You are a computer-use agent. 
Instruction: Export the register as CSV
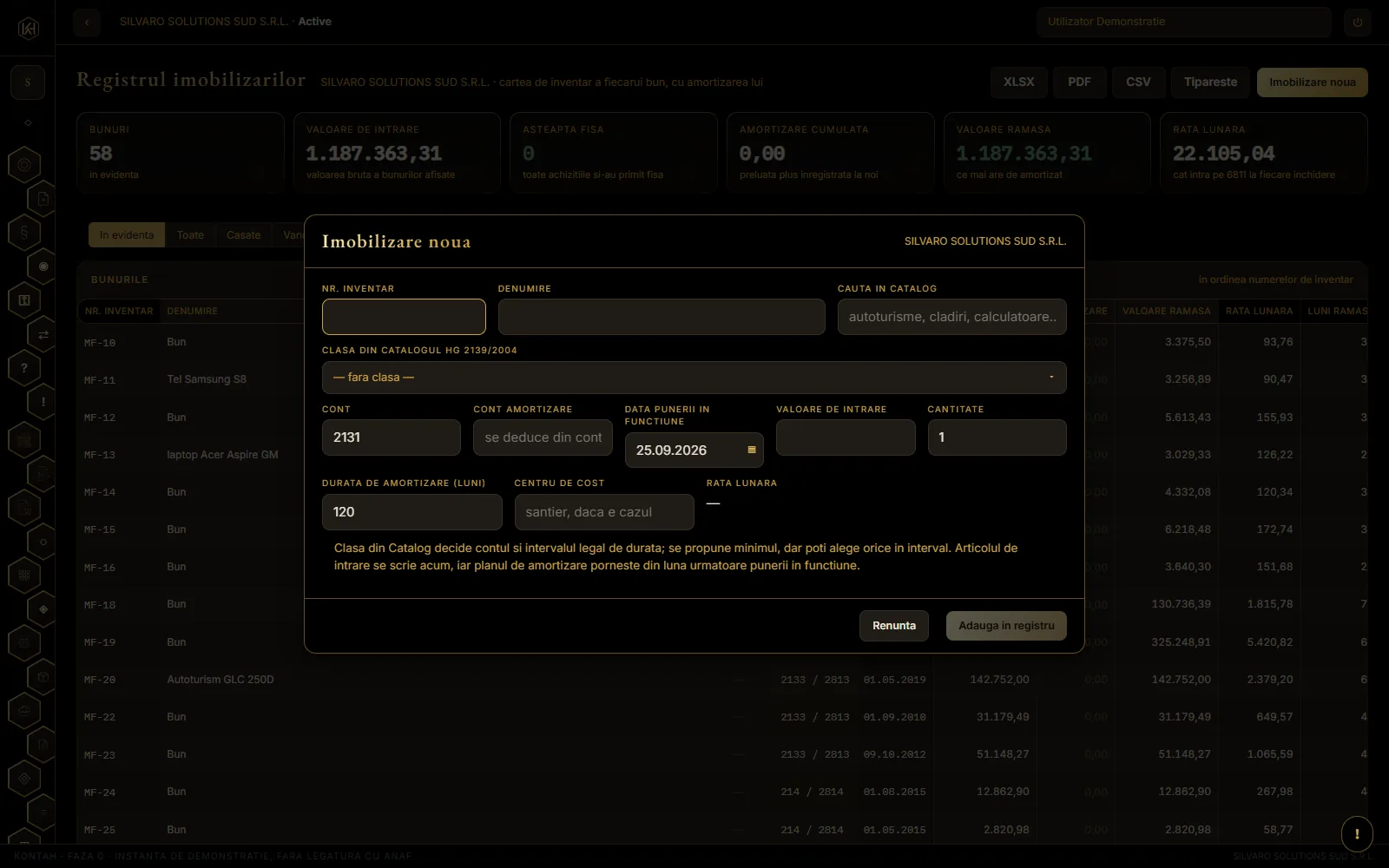pos(1138,82)
